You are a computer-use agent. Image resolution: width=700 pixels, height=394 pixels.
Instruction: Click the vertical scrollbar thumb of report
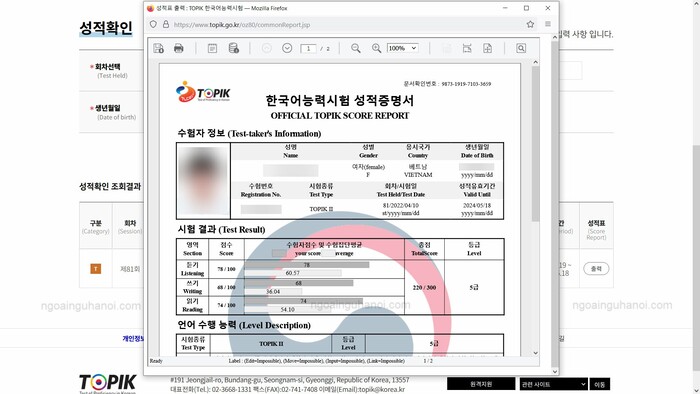[536, 144]
